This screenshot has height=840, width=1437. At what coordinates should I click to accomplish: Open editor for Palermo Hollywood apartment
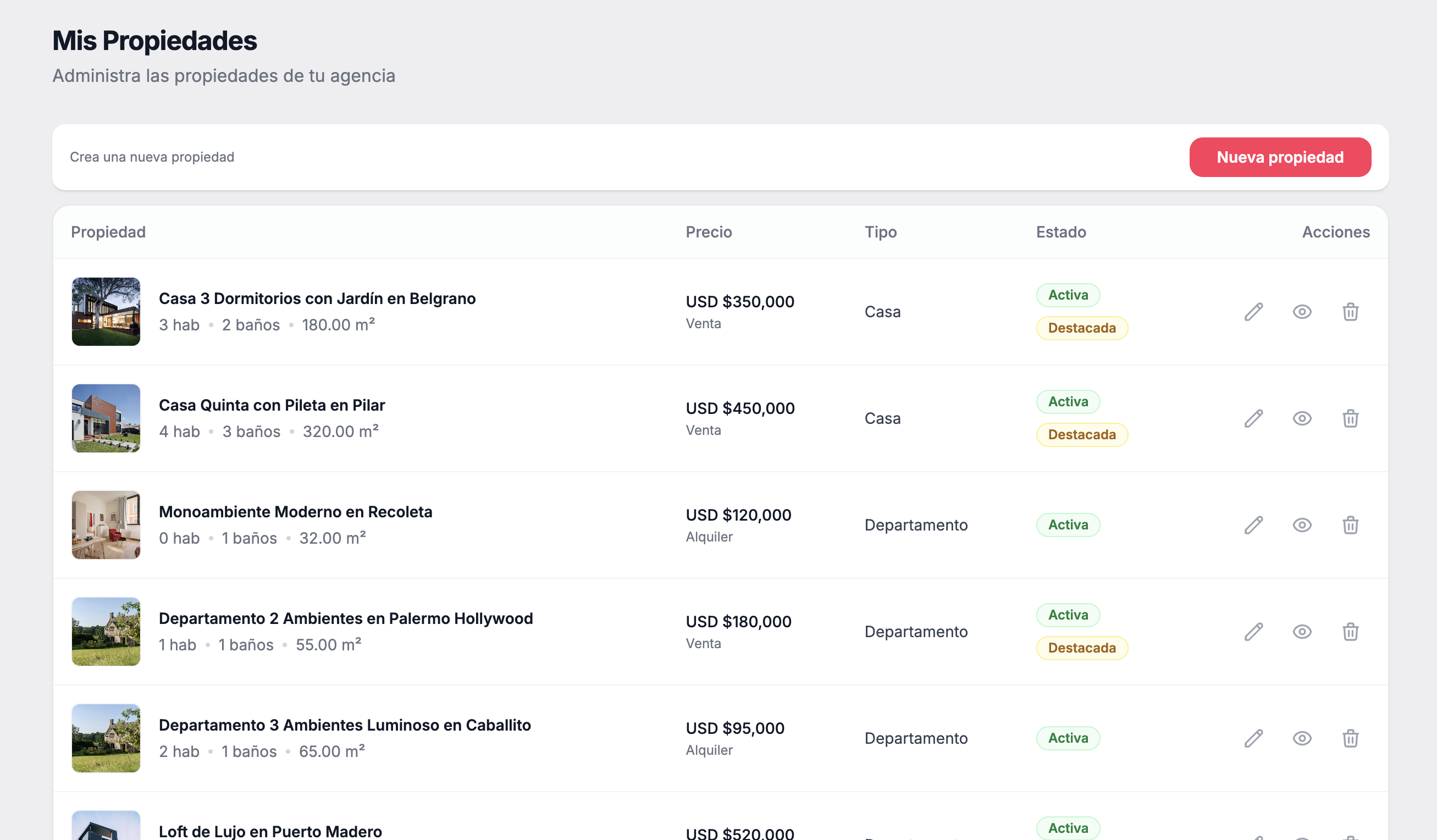coord(1253,632)
